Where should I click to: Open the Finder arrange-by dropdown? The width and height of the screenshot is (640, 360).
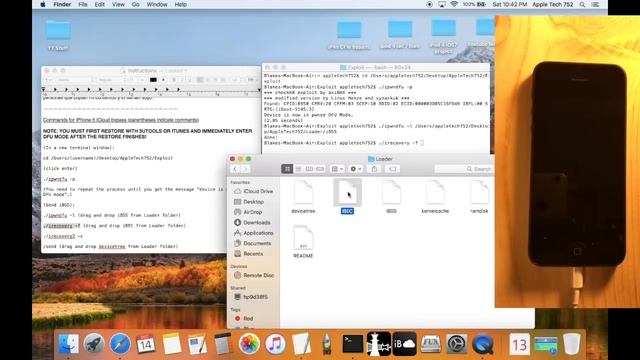click(x=337, y=169)
